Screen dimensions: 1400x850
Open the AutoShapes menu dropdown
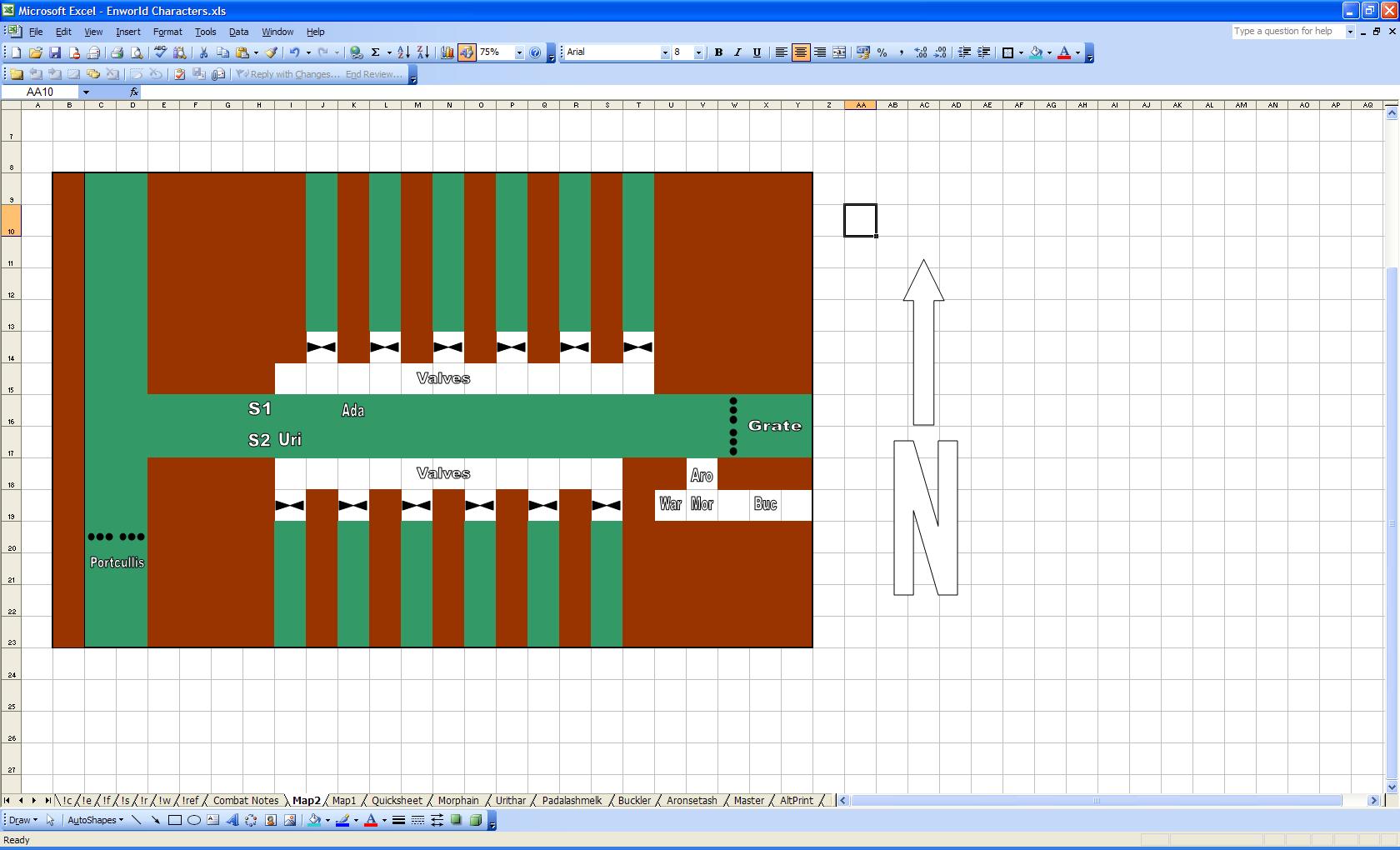[95, 820]
